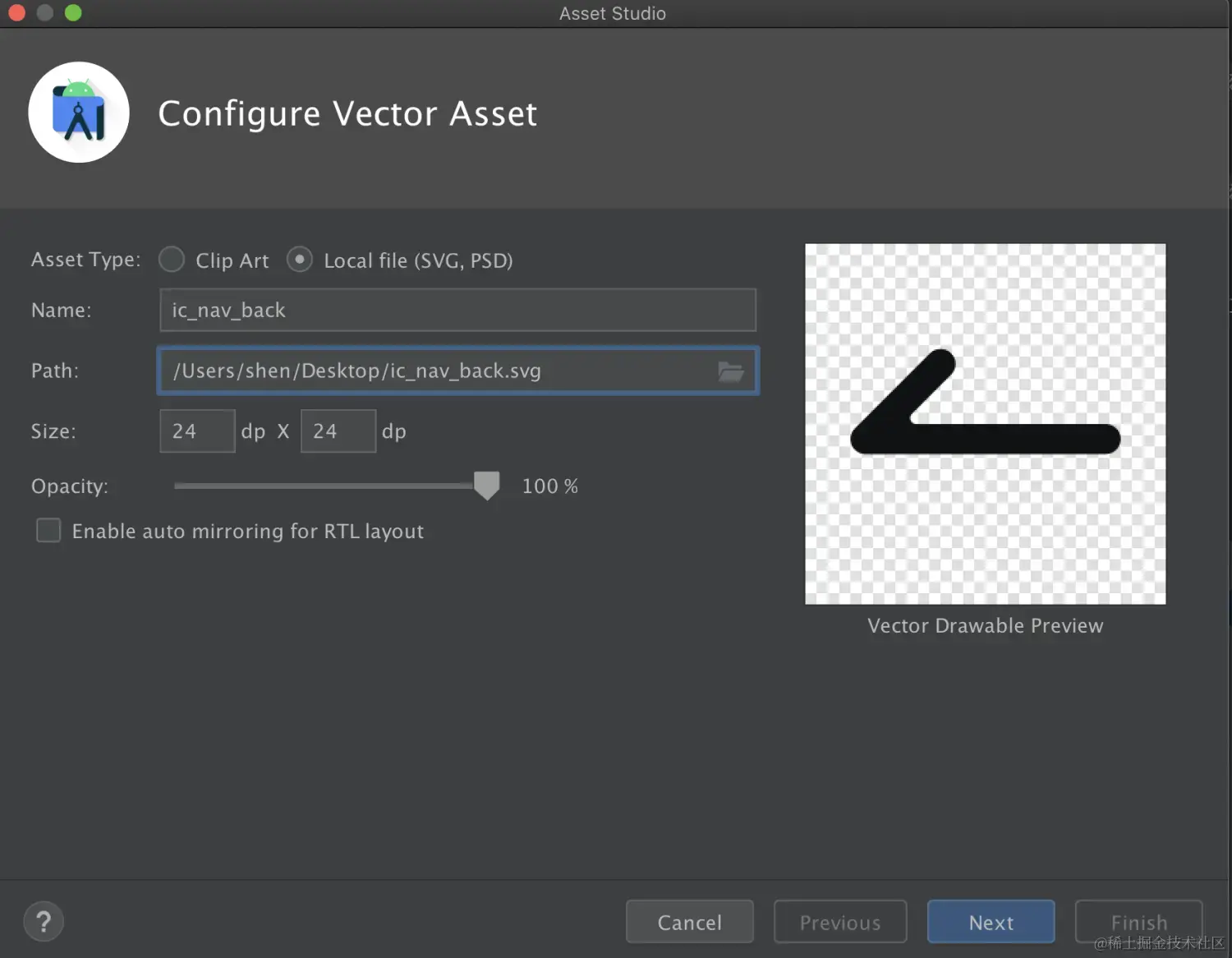
Task: Click the Name field containing ic_nav_back
Action: (x=457, y=310)
